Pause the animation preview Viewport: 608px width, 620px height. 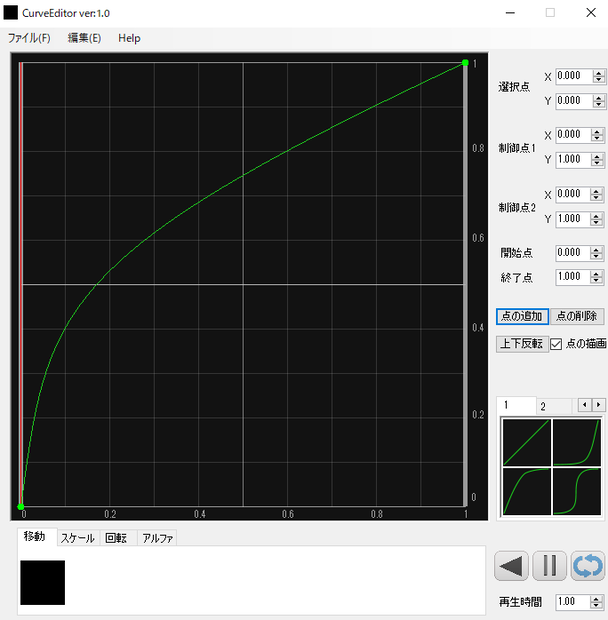pyautogui.click(x=549, y=565)
